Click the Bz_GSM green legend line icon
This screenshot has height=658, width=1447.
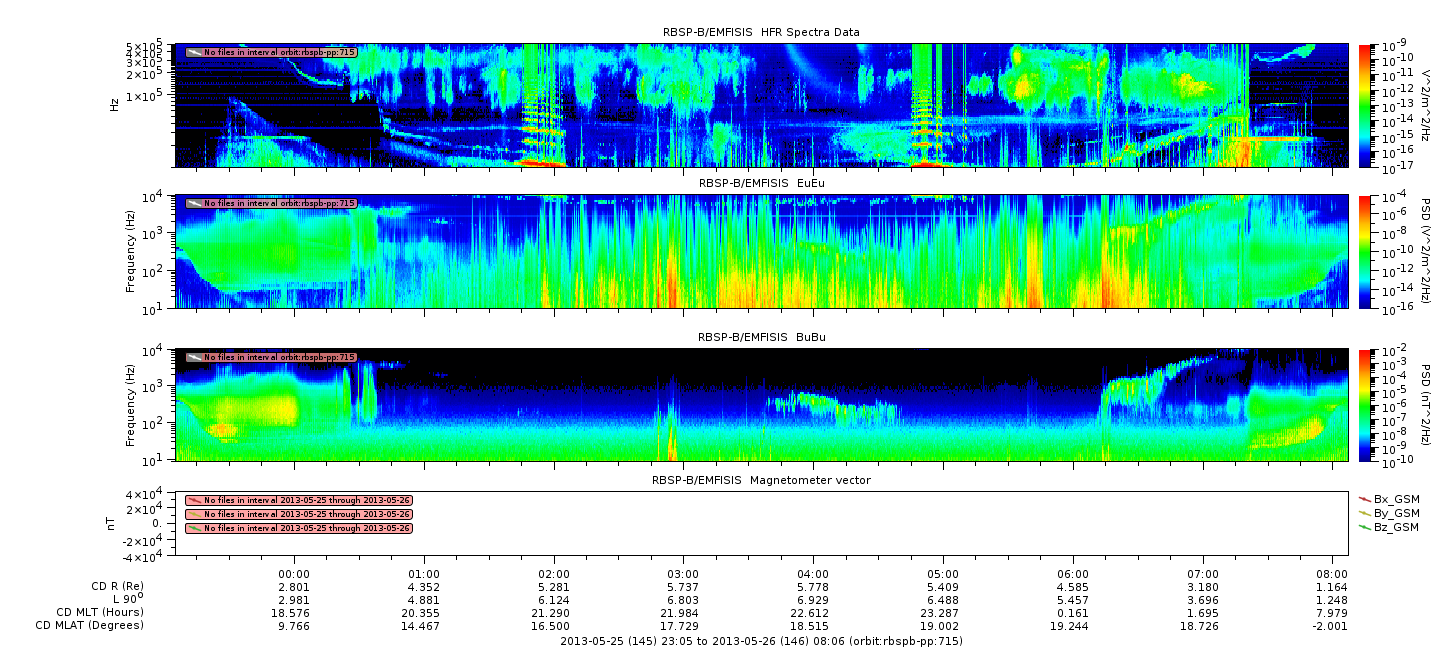pyautogui.click(x=1364, y=526)
